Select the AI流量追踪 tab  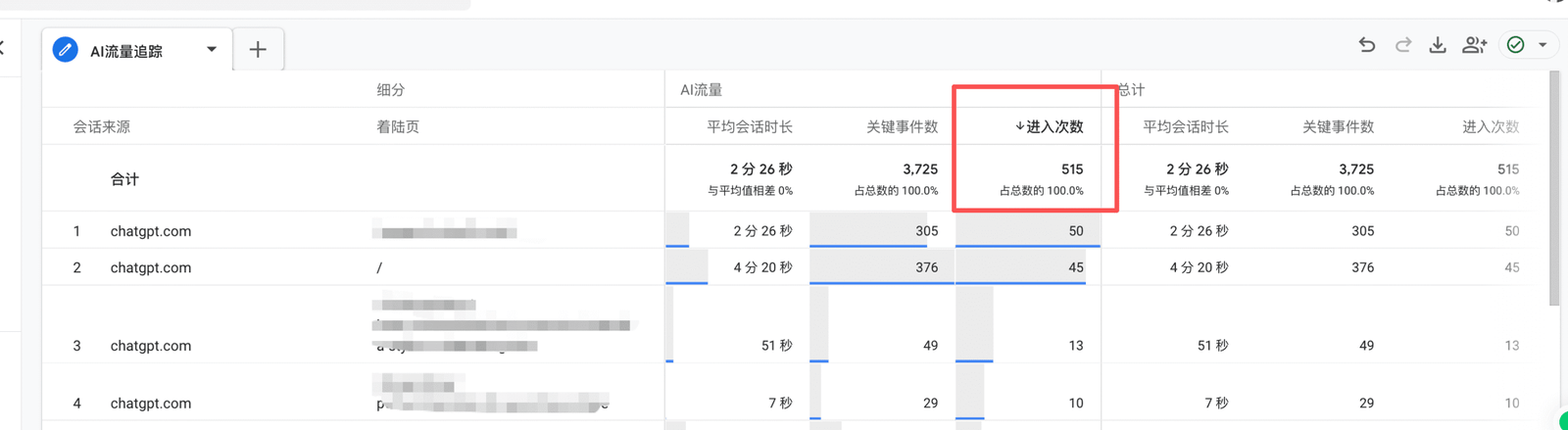[x=126, y=51]
